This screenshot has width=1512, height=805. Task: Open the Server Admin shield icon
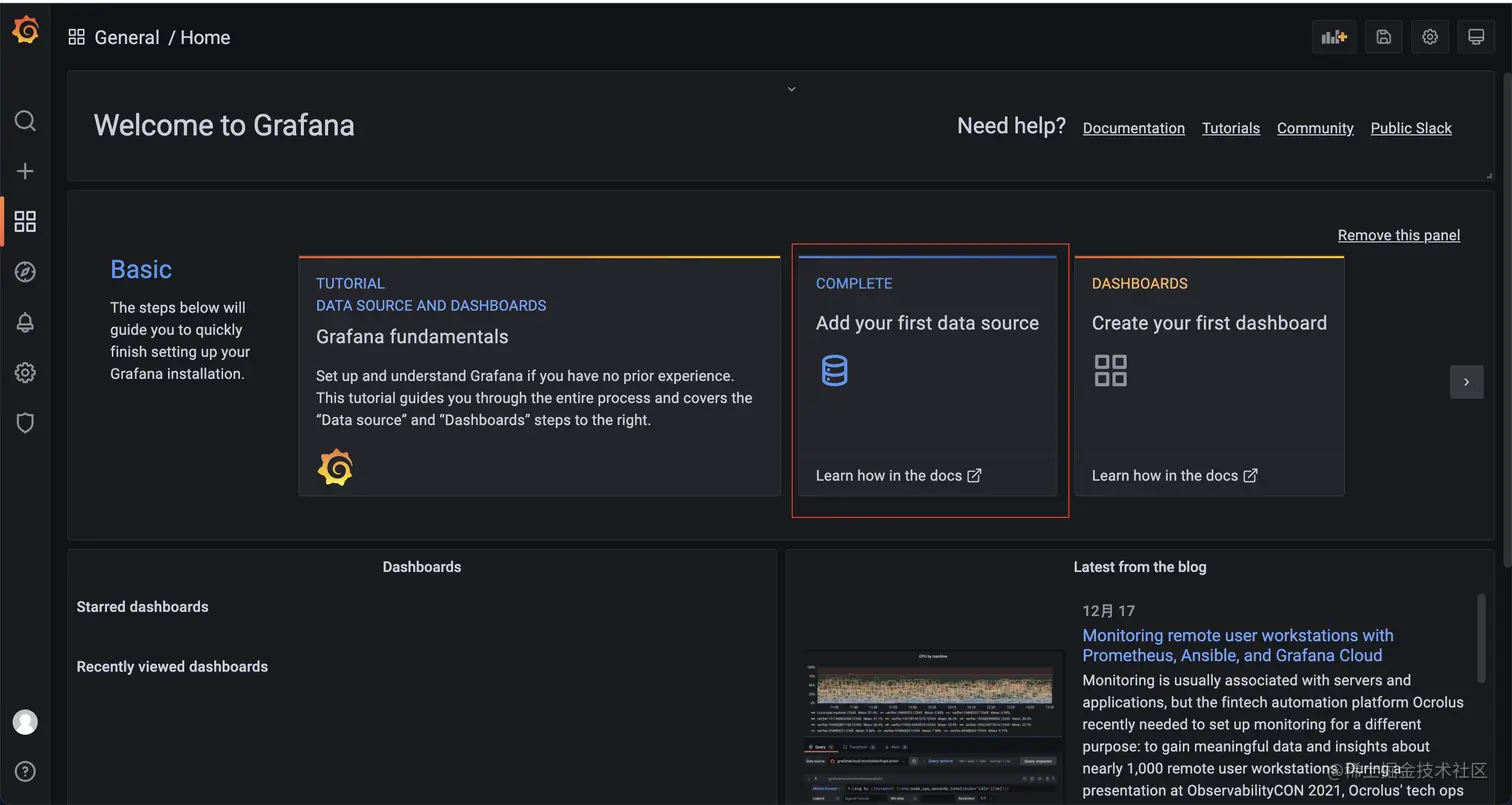click(x=25, y=423)
